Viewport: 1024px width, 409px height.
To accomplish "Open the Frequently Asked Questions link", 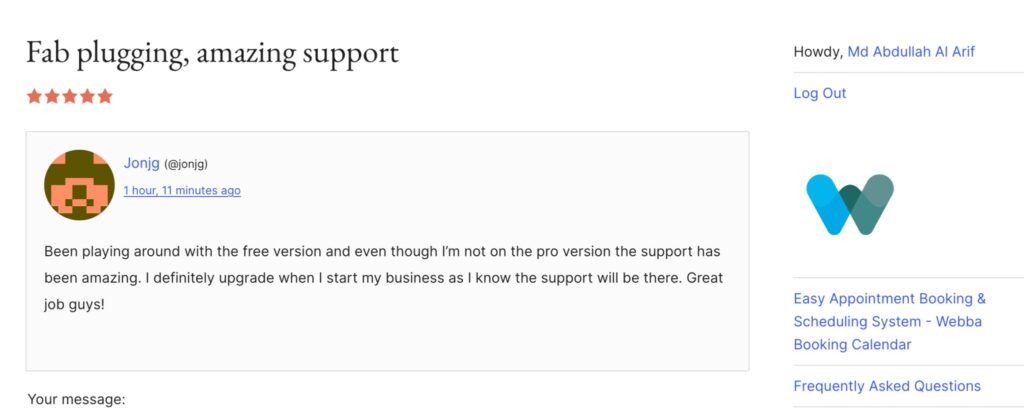I will point(886,386).
